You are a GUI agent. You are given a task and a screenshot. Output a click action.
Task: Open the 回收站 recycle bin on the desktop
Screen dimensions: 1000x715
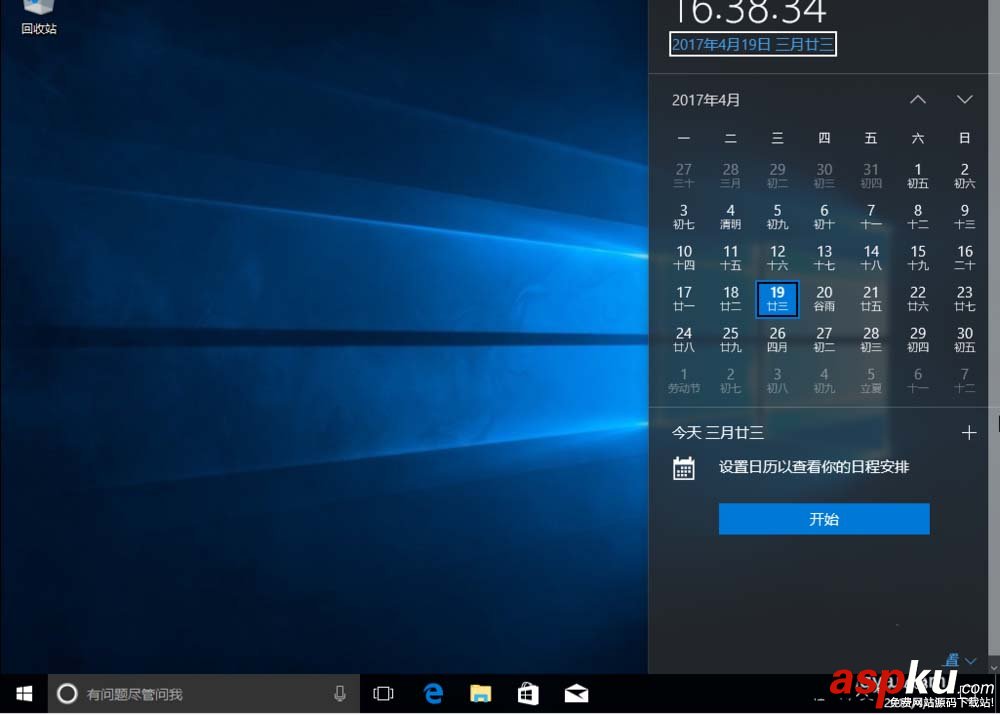click(37, 15)
